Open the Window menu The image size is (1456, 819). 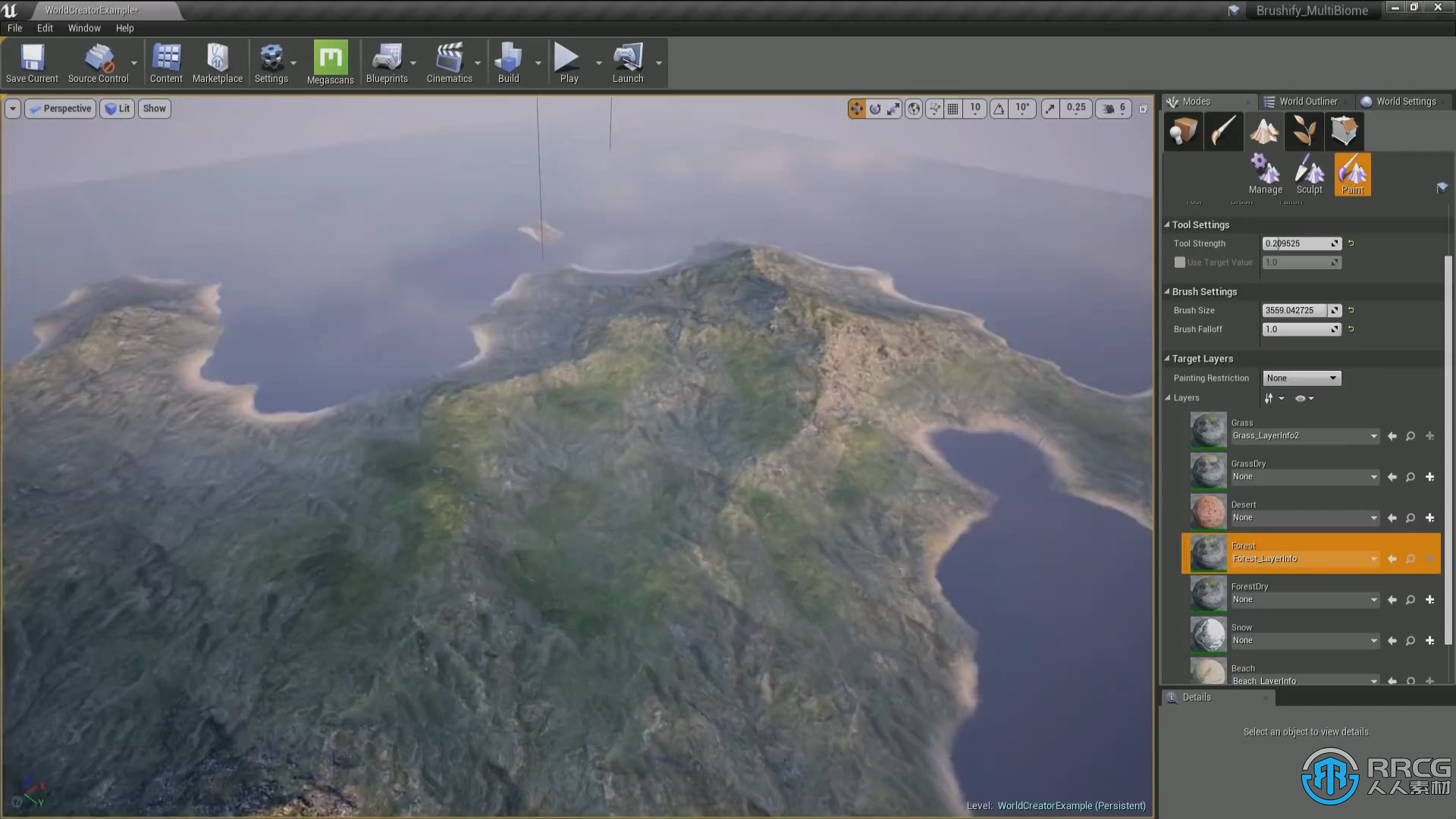[82, 27]
